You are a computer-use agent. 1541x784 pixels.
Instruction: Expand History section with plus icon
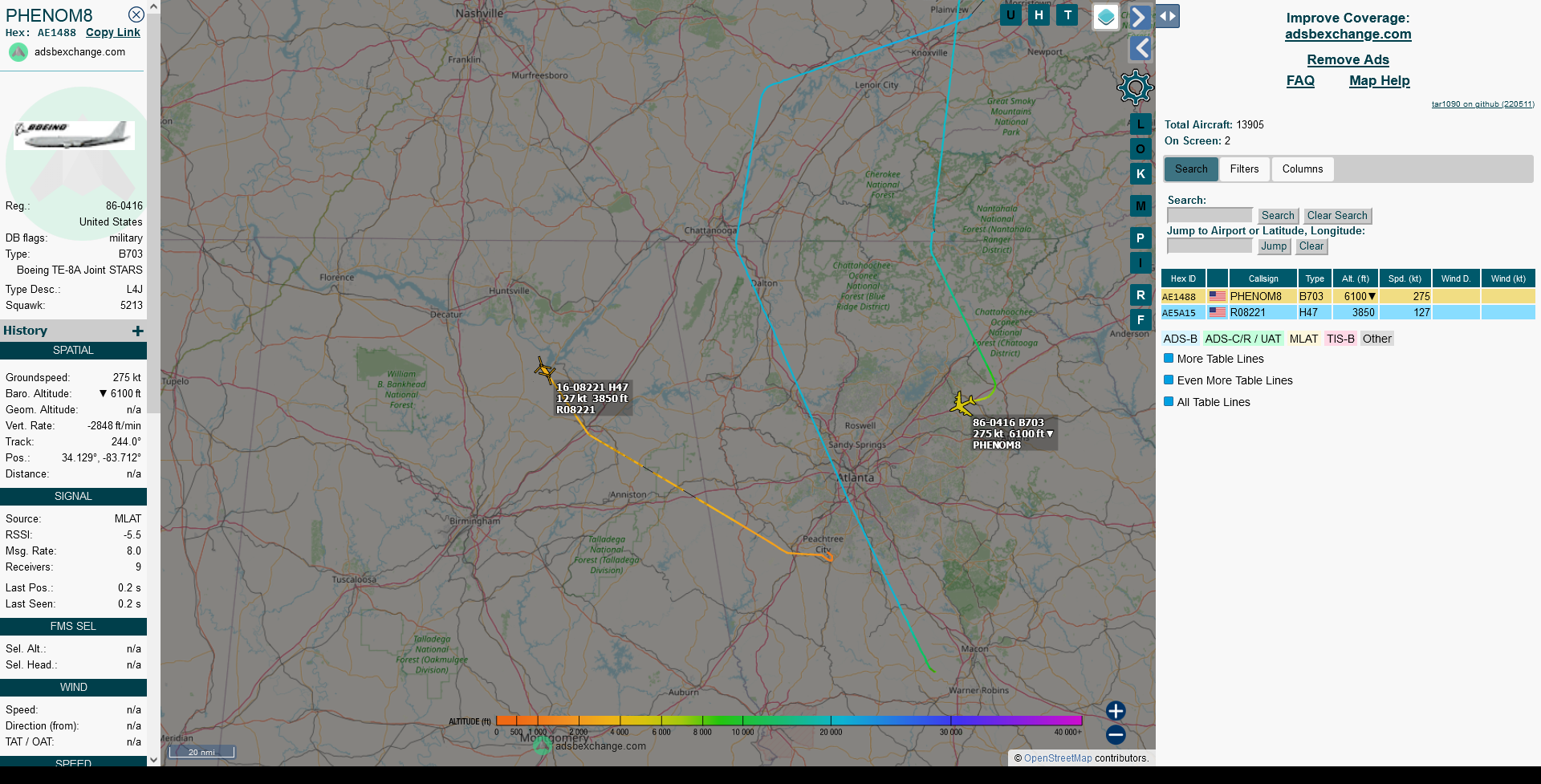138,331
